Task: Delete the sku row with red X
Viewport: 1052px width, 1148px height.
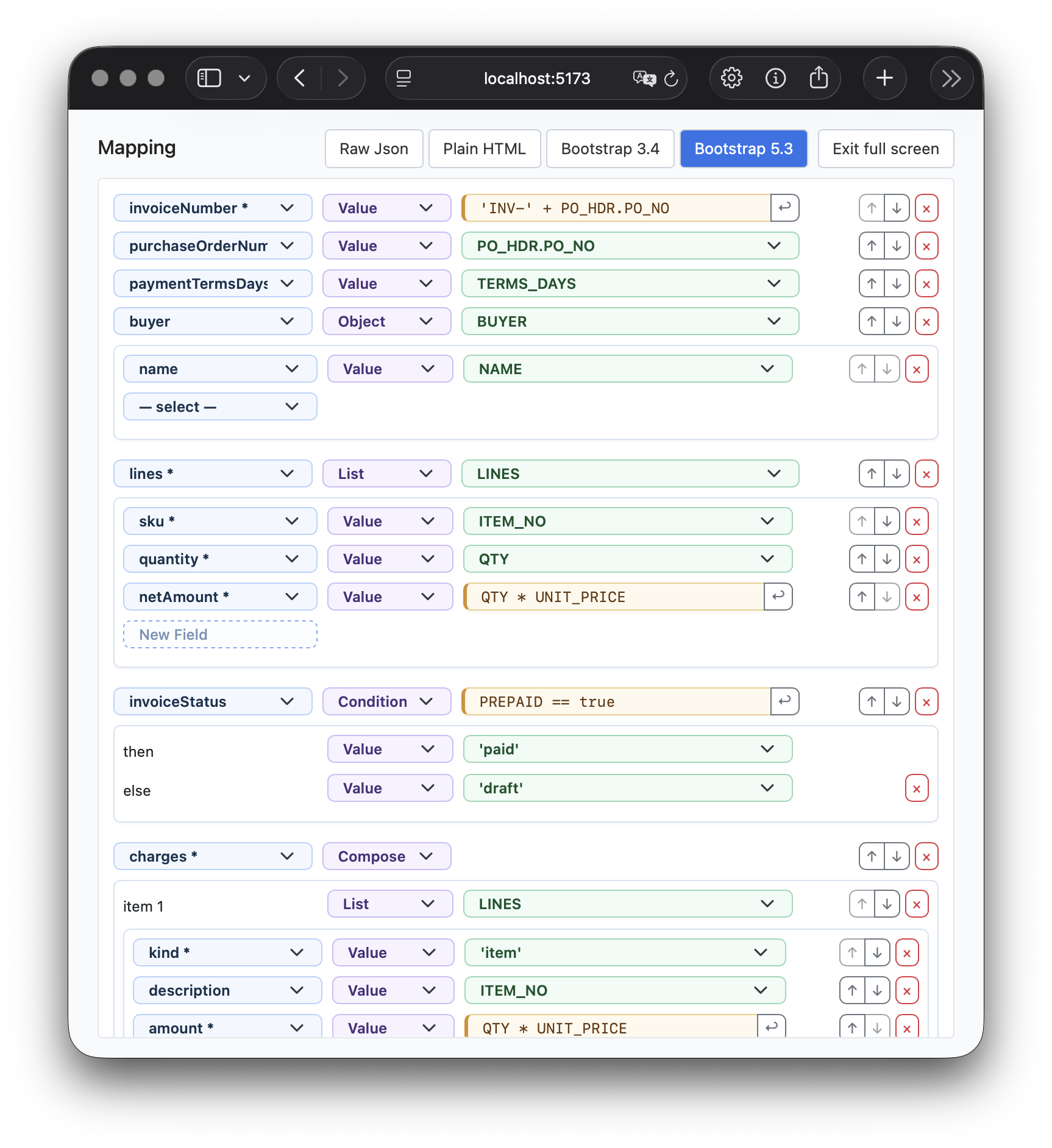Action: [x=917, y=522]
